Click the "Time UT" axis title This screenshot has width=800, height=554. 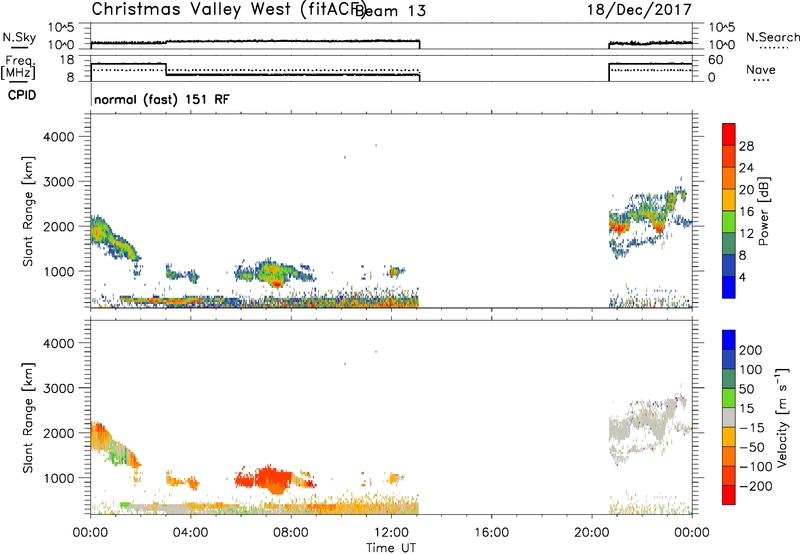pyautogui.click(x=390, y=548)
